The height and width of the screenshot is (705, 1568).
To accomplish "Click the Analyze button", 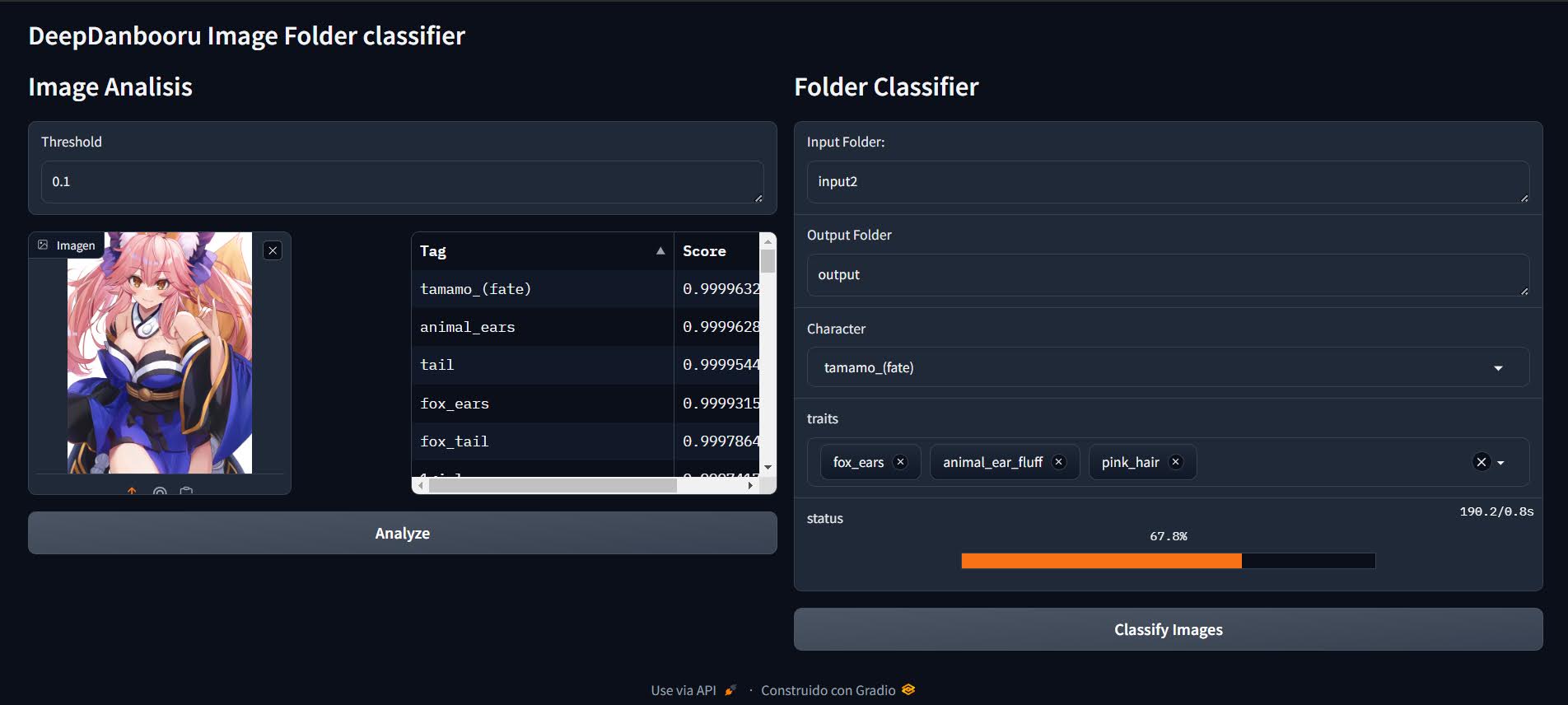I will pyautogui.click(x=403, y=533).
